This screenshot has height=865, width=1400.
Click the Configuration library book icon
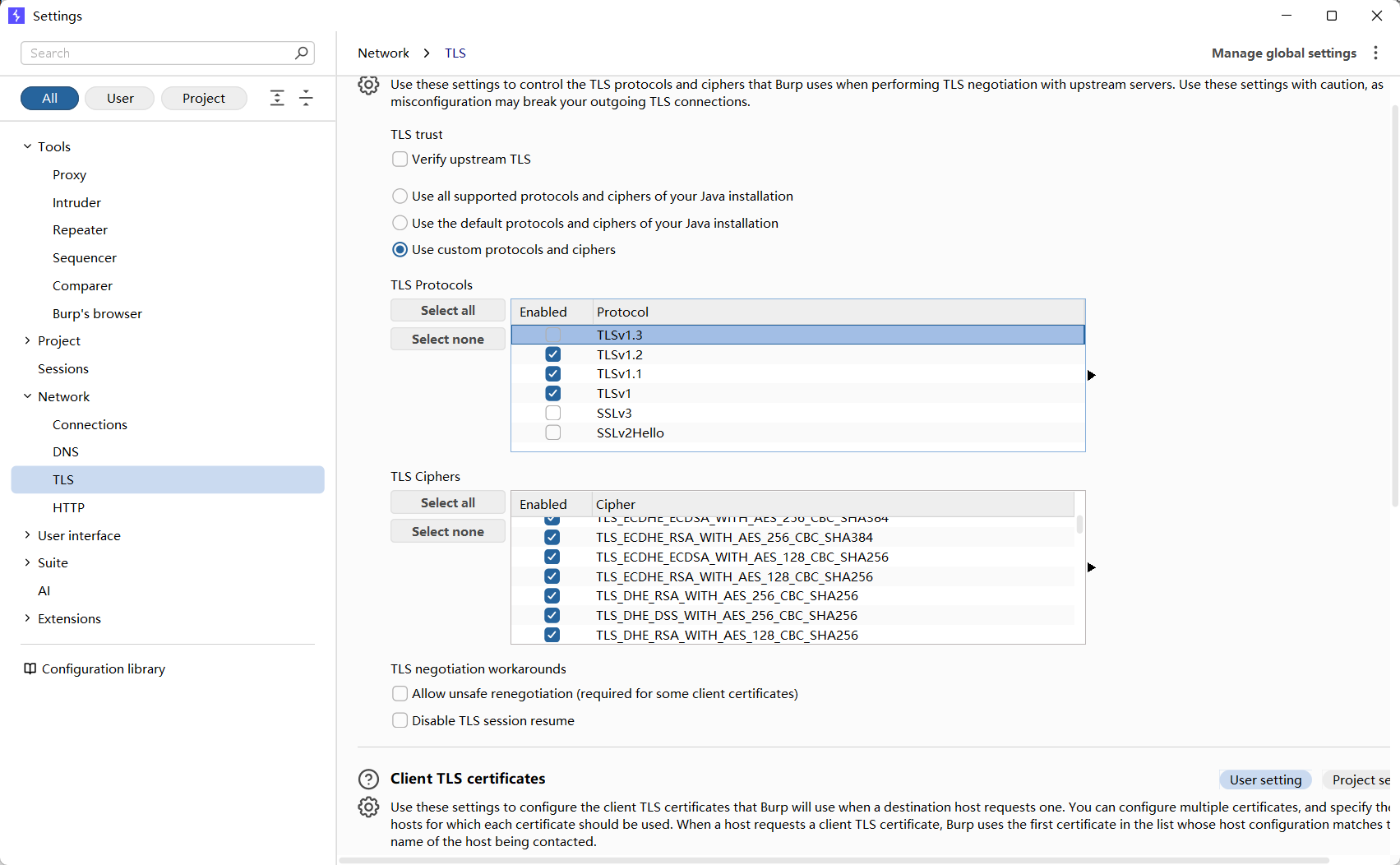tap(30, 668)
